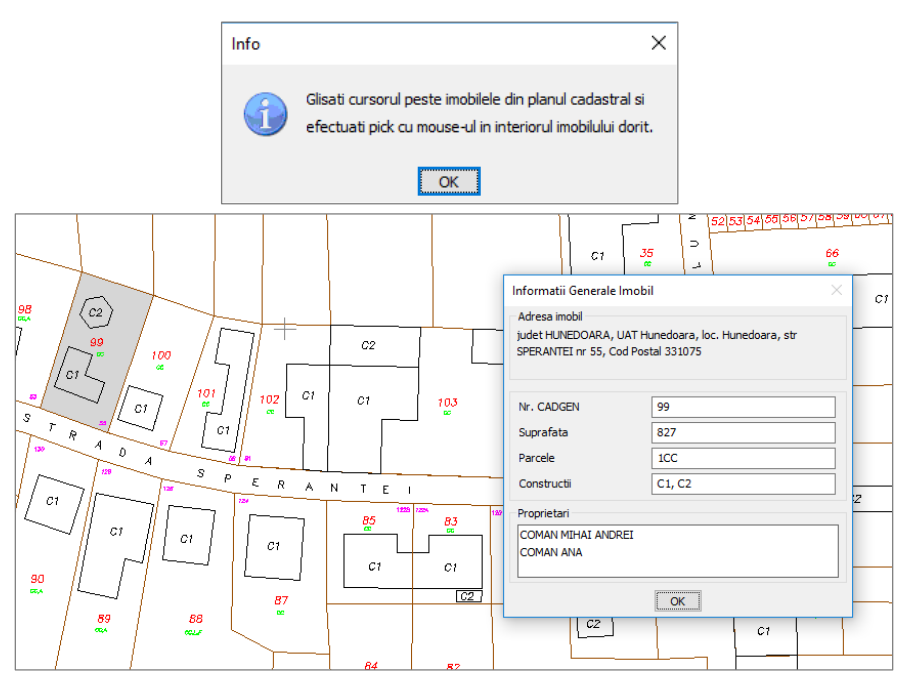Select the Parcele field showing 1CC
This screenshot has width=909, height=692.
point(743,458)
